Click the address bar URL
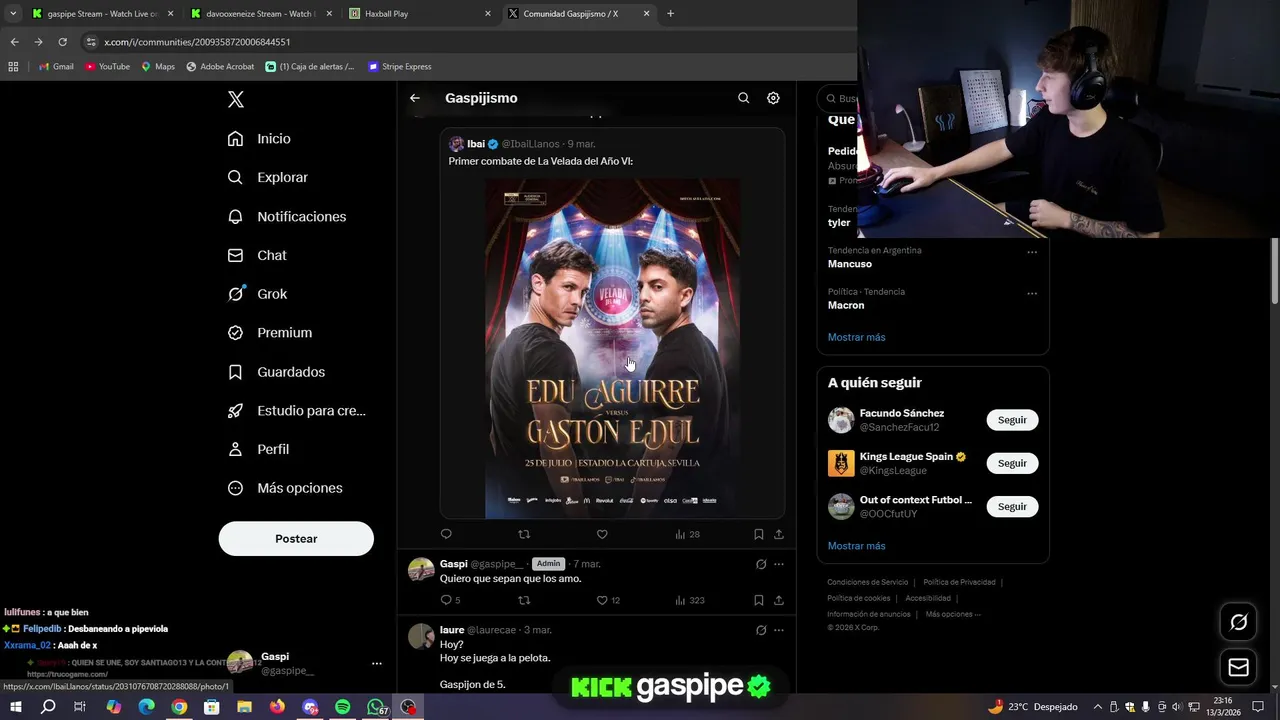The width and height of the screenshot is (1280, 720). point(197,42)
